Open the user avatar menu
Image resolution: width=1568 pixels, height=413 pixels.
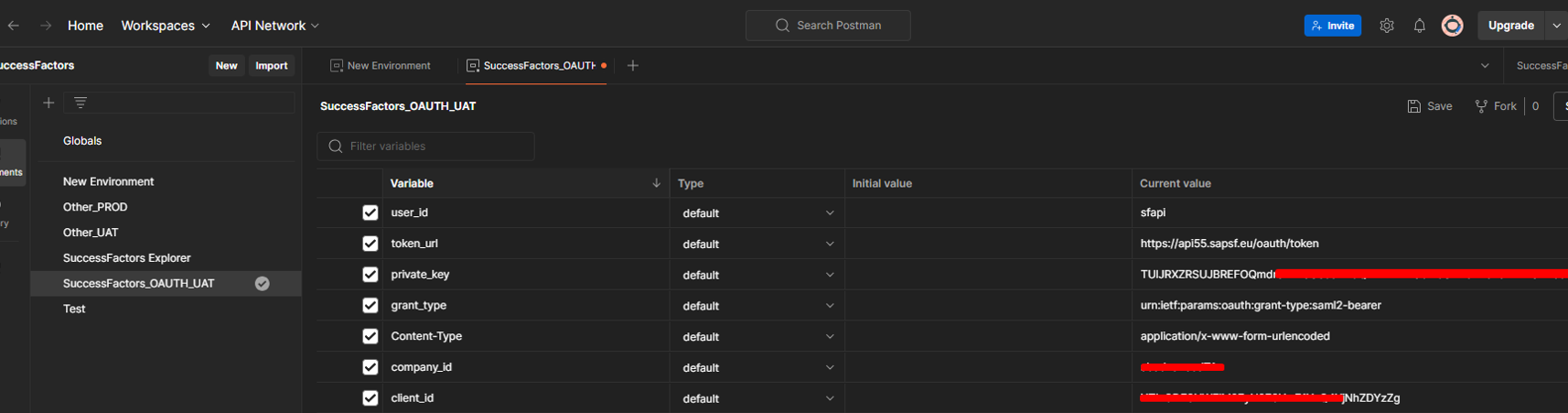(1452, 26)
